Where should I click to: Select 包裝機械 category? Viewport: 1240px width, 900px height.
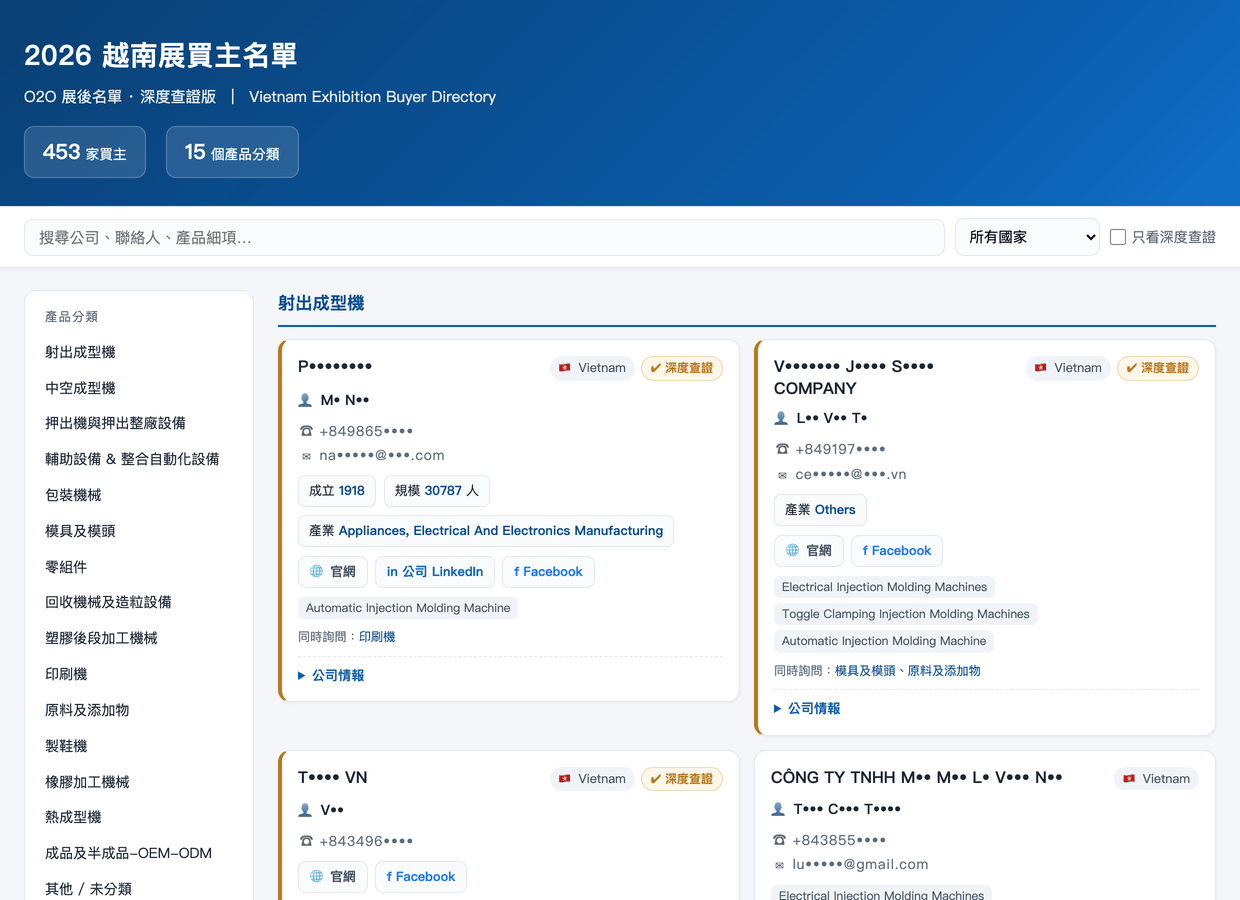pyautogui.click(x=73, y=495)
